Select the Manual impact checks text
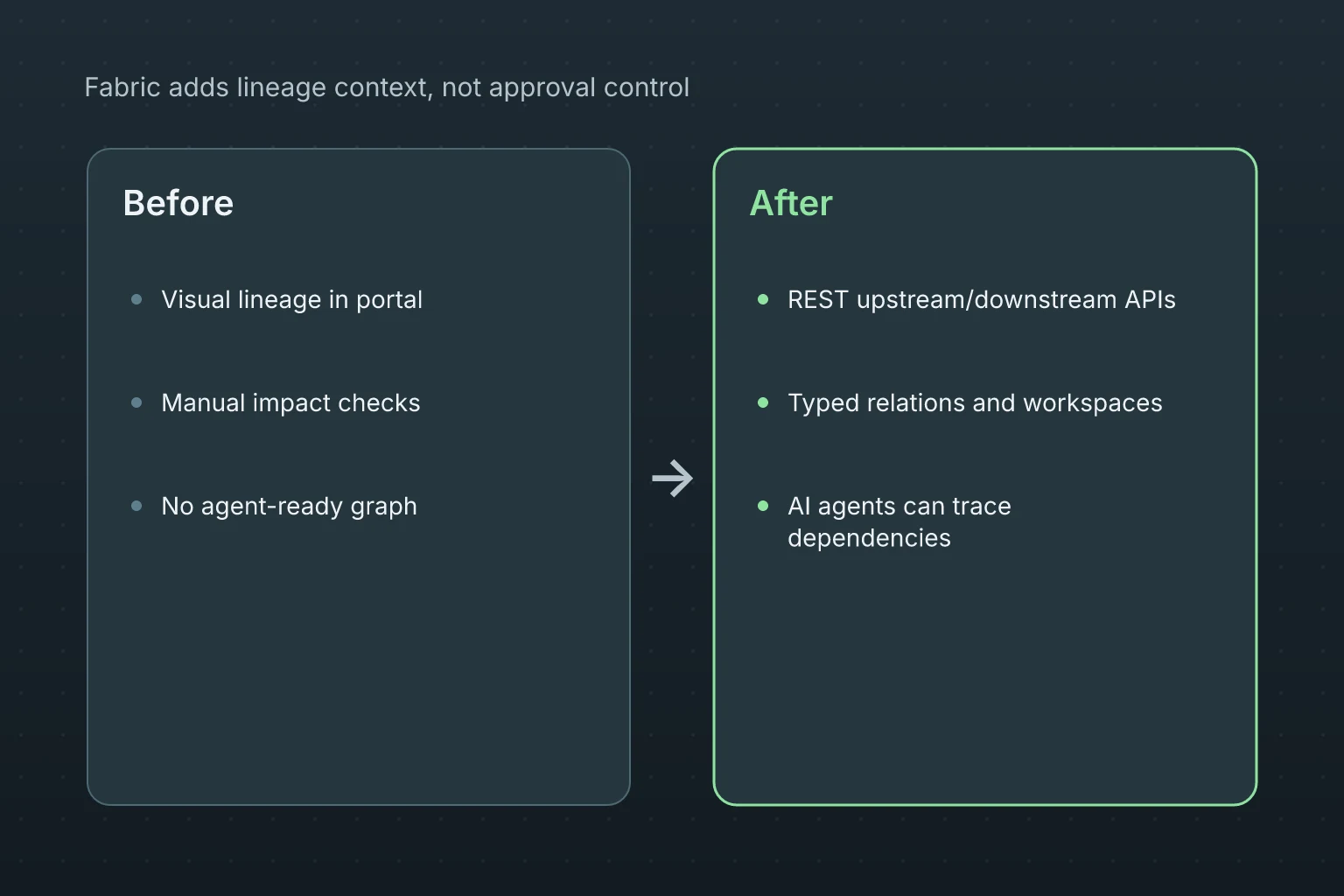1344x896 pixels. click(x=290, y=402)
